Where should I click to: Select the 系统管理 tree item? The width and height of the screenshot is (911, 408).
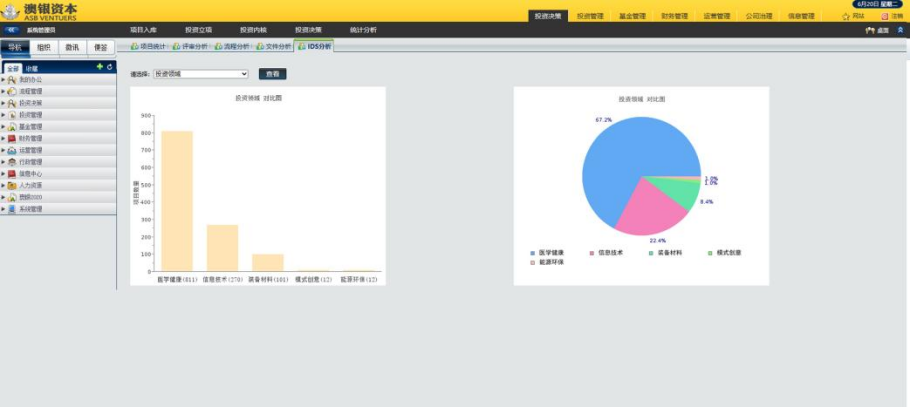[x=30, y=210]
